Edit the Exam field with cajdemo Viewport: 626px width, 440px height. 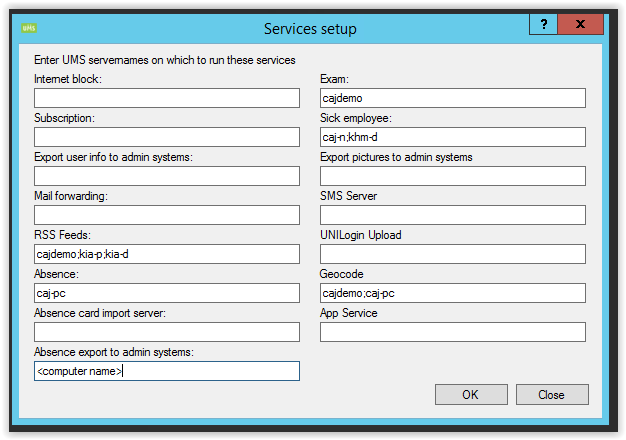[452, 98]
